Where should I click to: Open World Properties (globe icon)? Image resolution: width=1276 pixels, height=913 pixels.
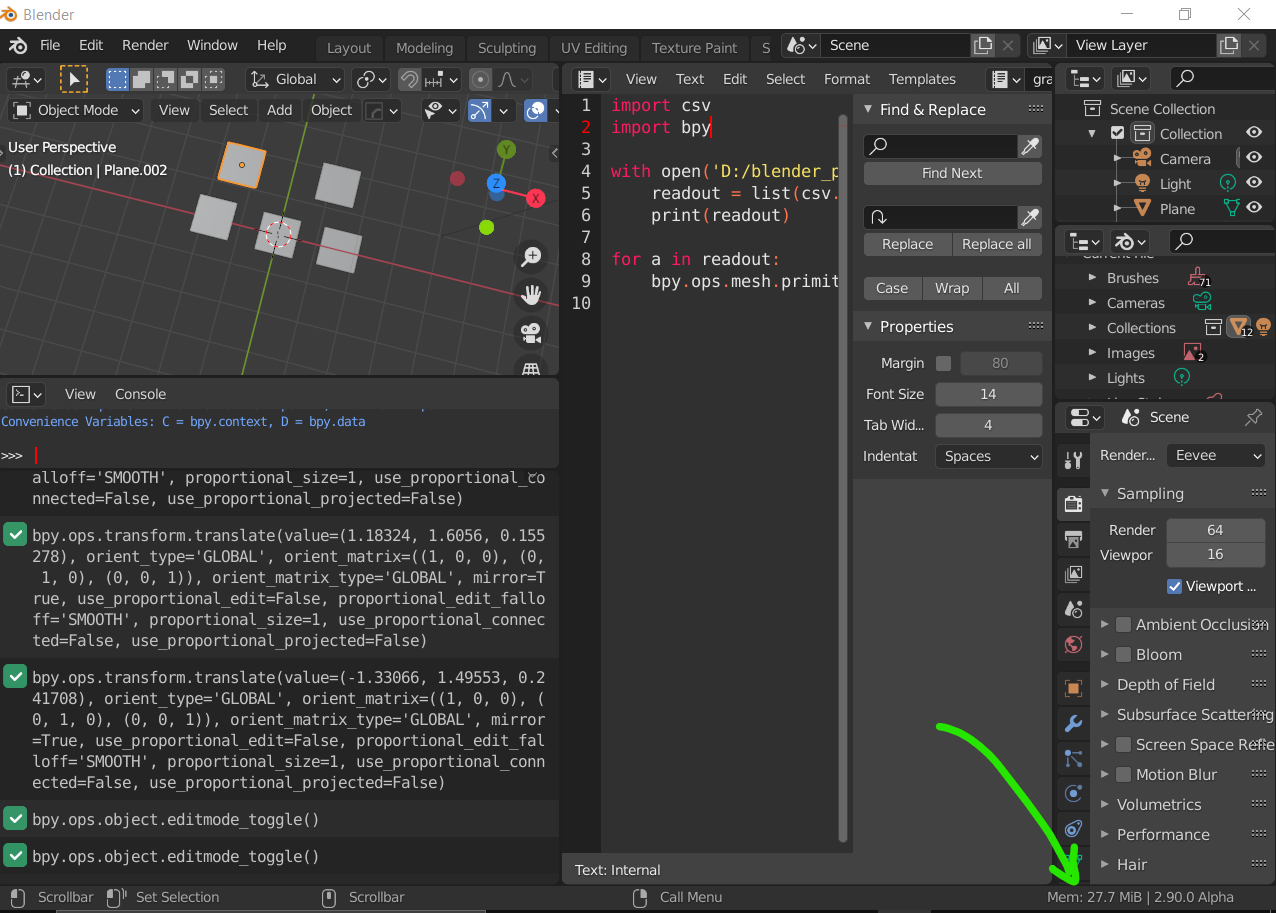point(1072,645)
